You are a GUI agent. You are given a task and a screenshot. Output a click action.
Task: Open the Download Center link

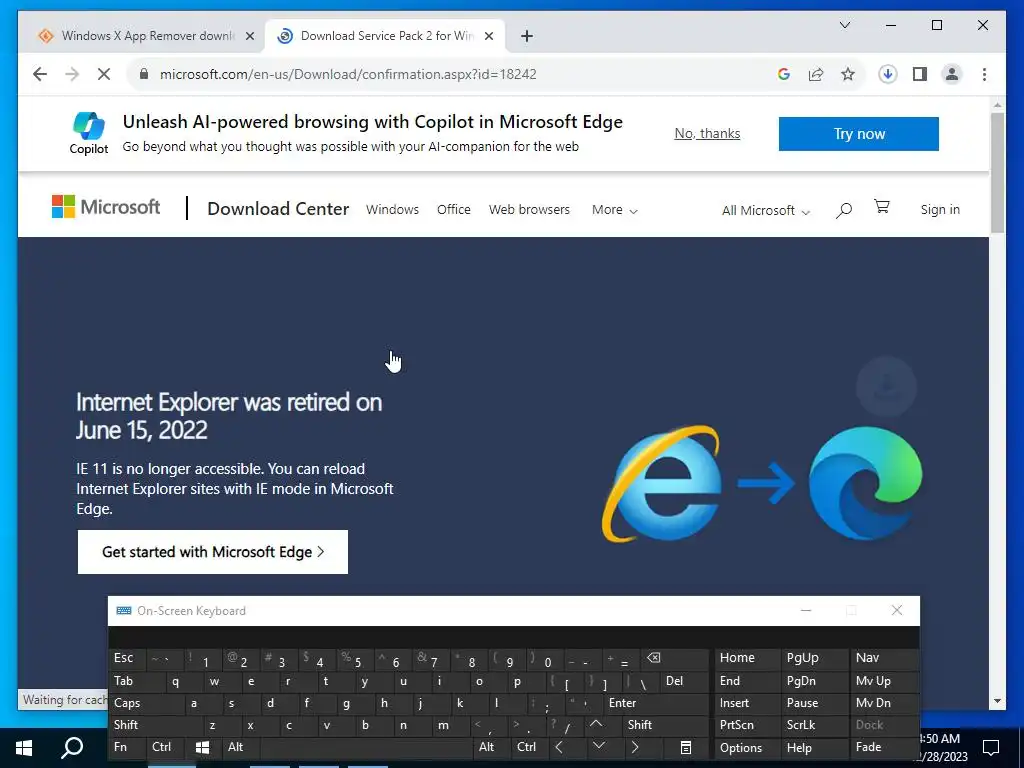[278, 208]
